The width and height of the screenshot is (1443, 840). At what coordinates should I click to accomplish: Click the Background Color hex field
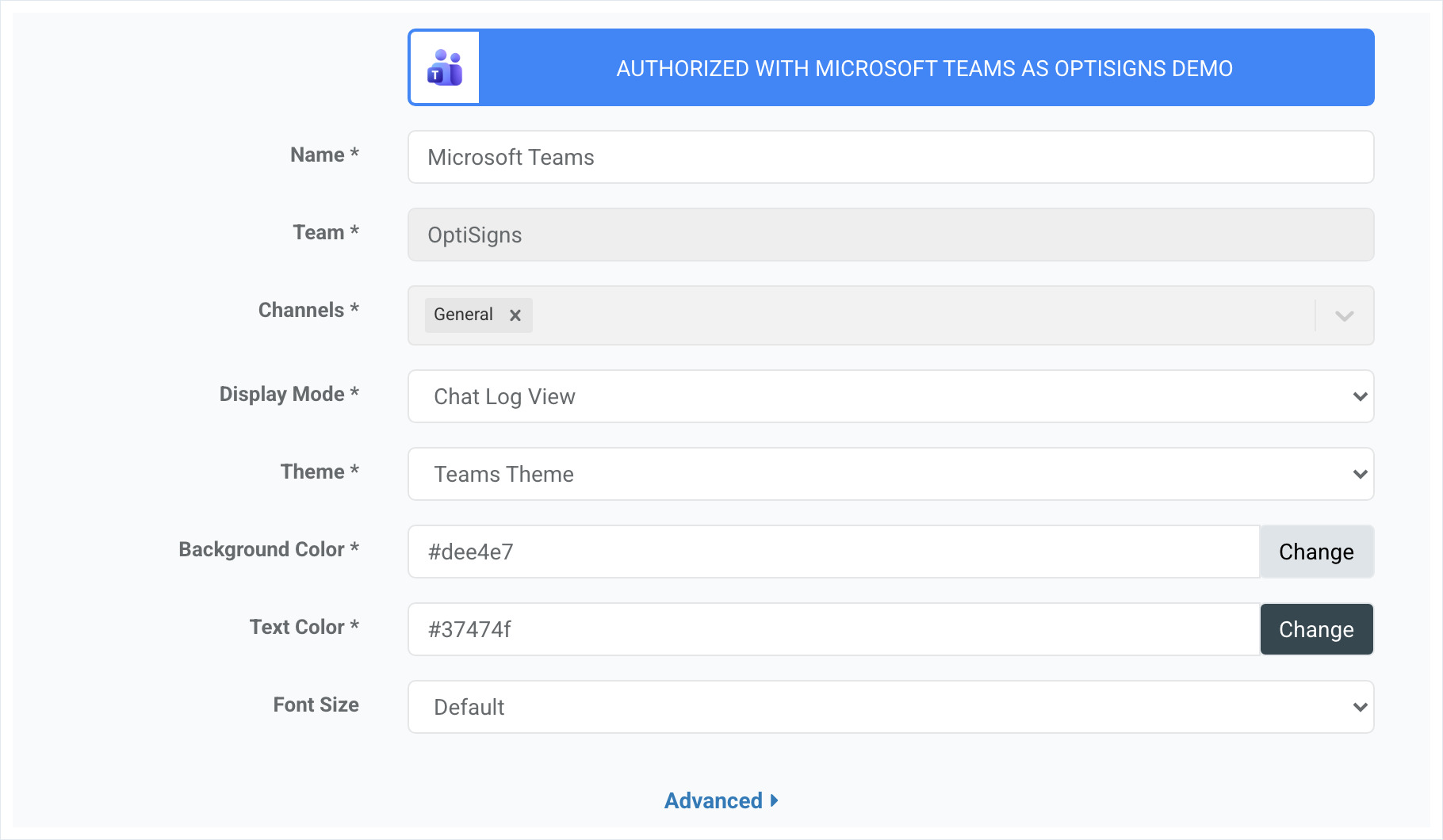pos(834,552)
